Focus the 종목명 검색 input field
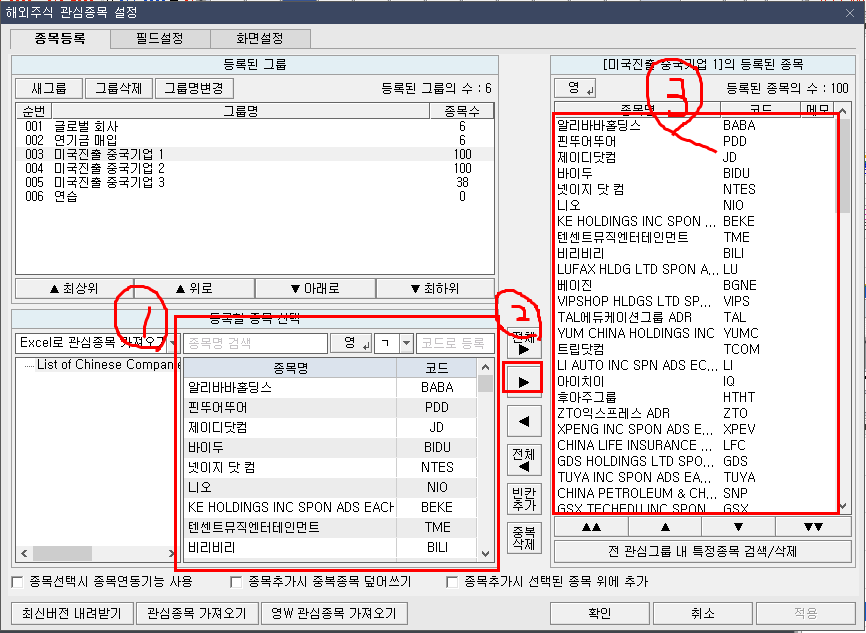The height and width of the screenshot is (633, 866). 255,343
